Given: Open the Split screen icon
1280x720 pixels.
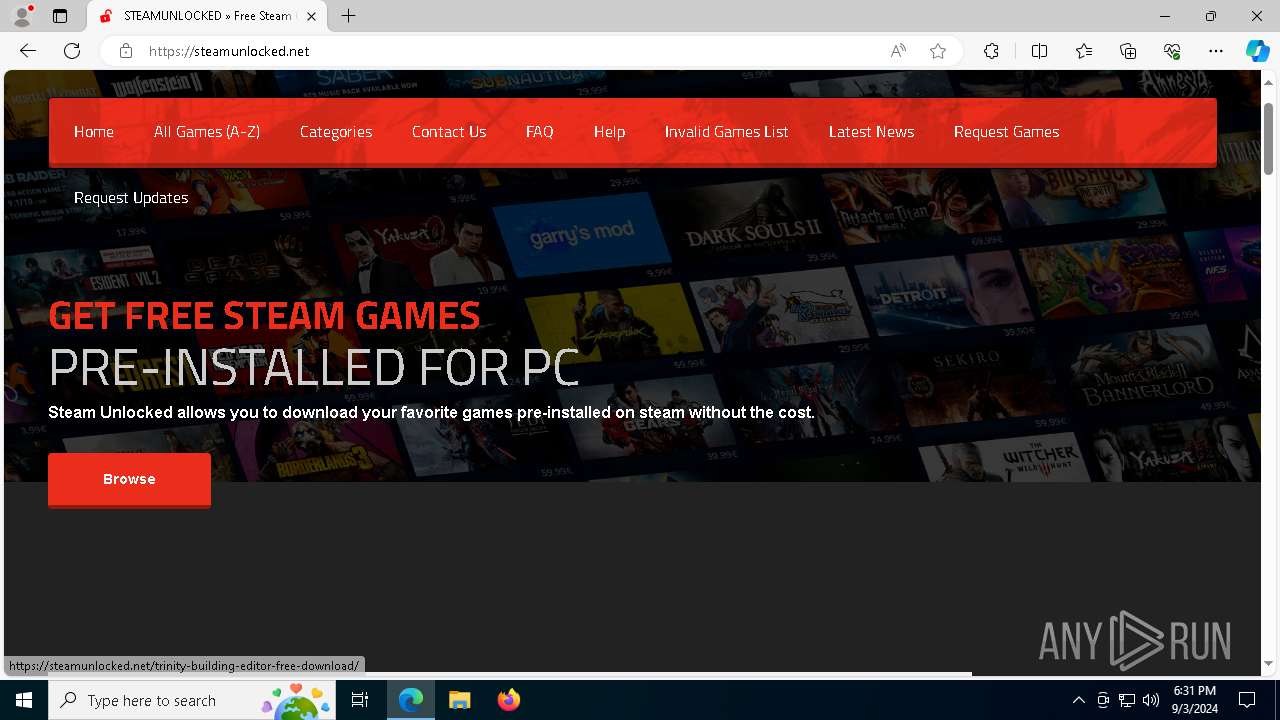Looking at the screenshot, I should (x=1039, y=51).
